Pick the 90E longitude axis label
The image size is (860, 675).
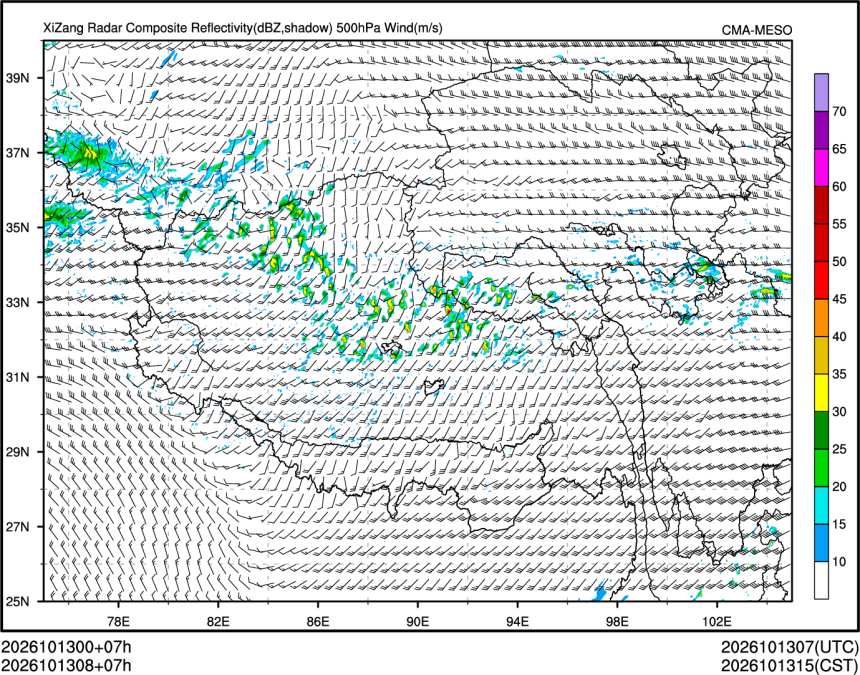point(418,621)
